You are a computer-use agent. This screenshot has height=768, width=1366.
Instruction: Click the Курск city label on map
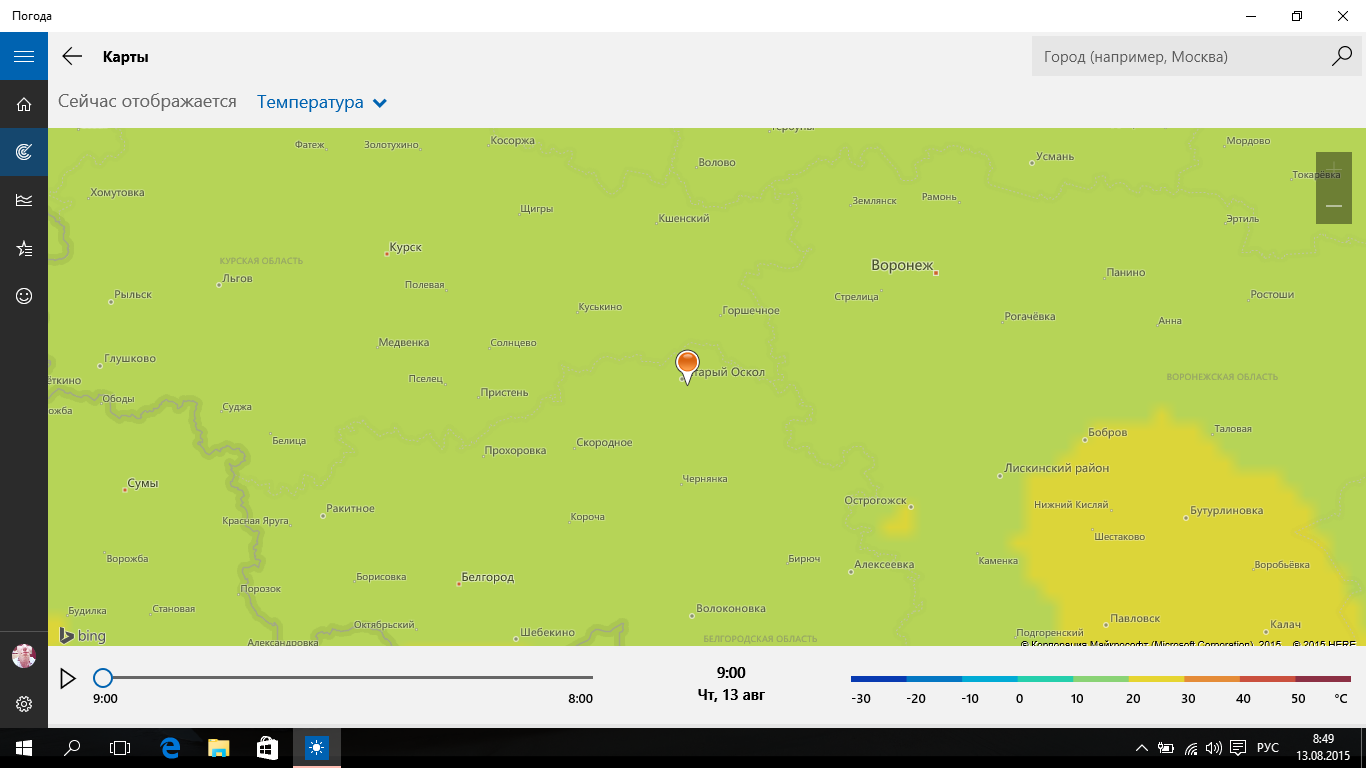point(406,247)
